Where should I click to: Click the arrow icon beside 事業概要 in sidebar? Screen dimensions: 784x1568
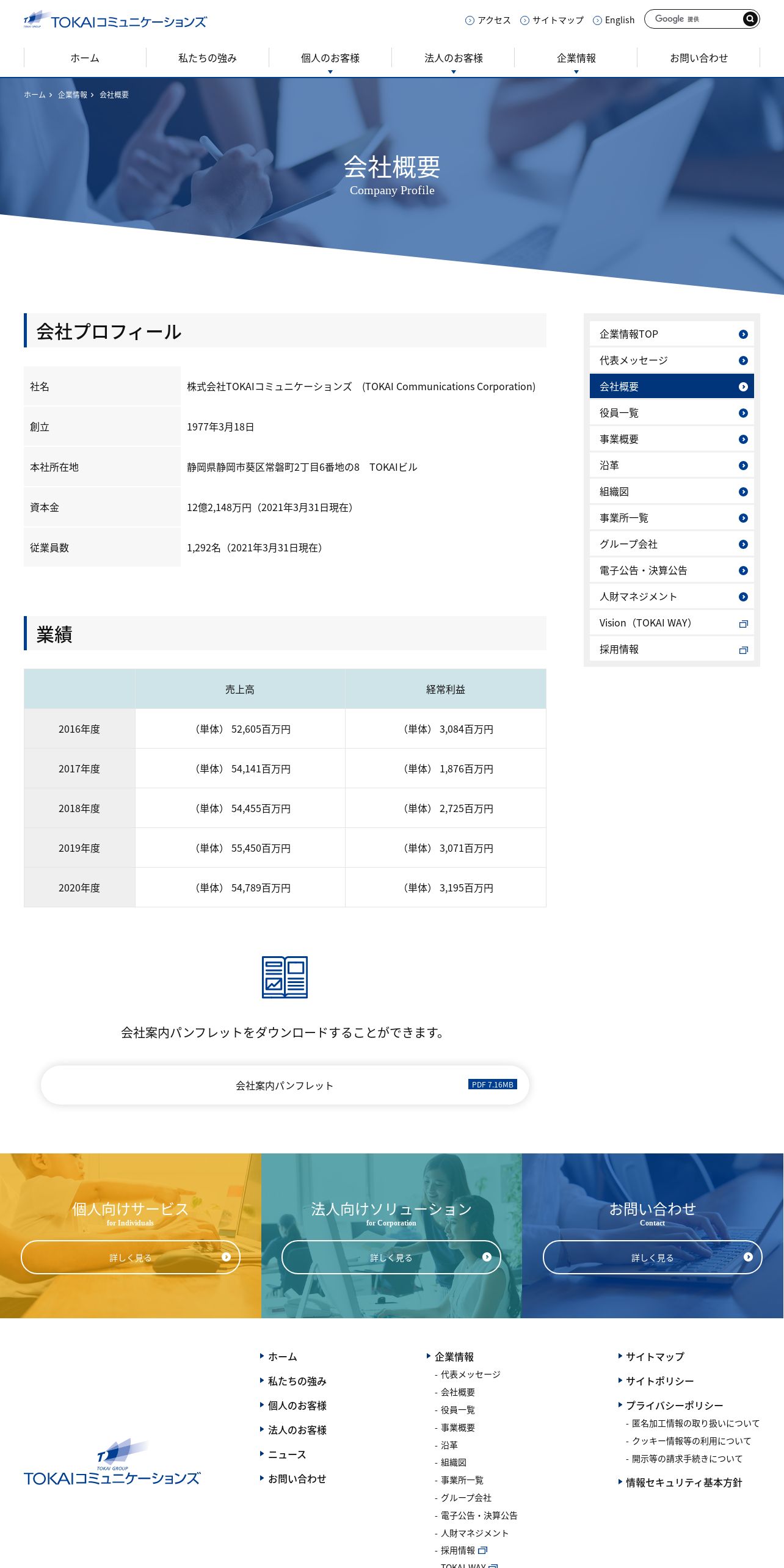(x=743, y=439)
